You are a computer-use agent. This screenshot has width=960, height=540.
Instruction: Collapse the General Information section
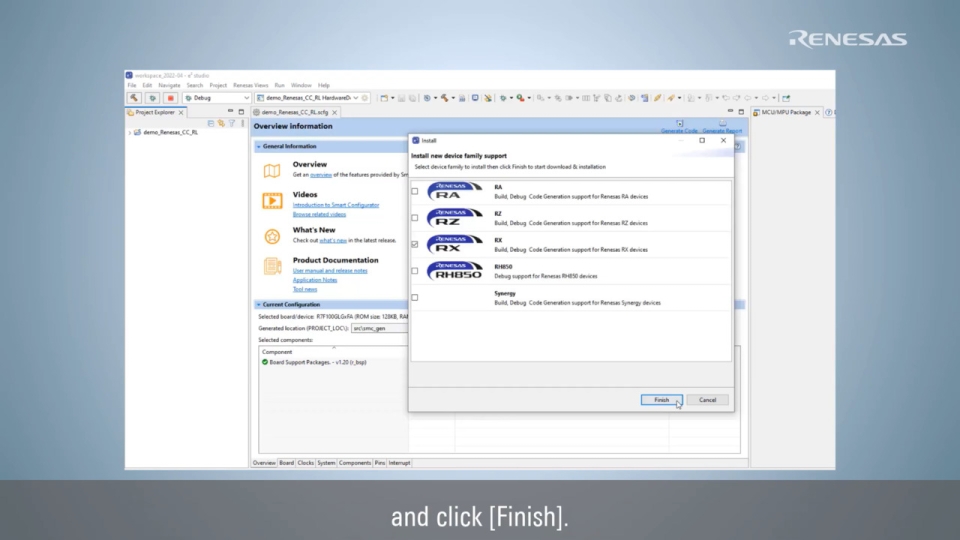pos(259,147)
